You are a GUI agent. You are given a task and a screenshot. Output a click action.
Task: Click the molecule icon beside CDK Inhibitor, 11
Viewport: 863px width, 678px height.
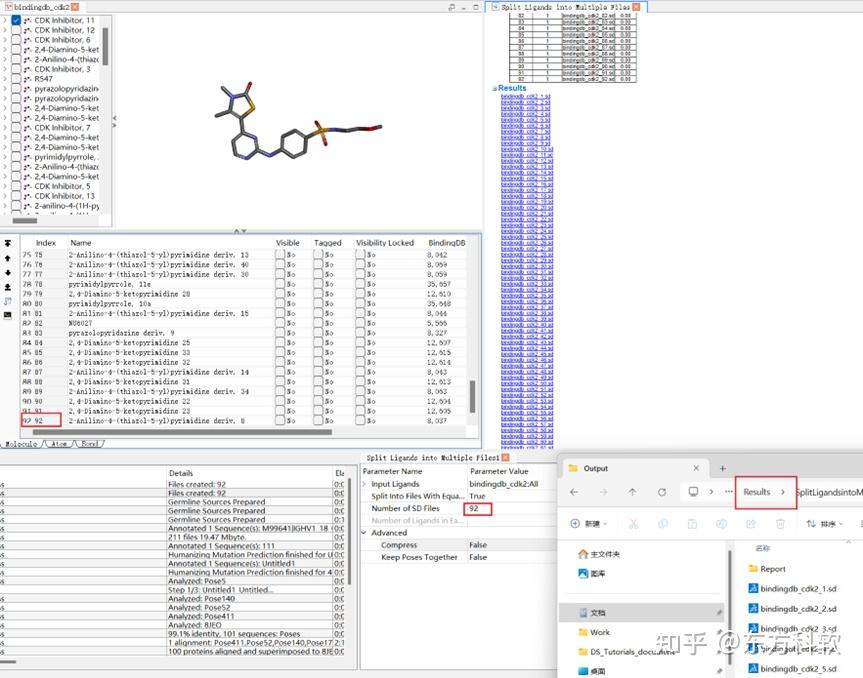click(x=27, y=20)
